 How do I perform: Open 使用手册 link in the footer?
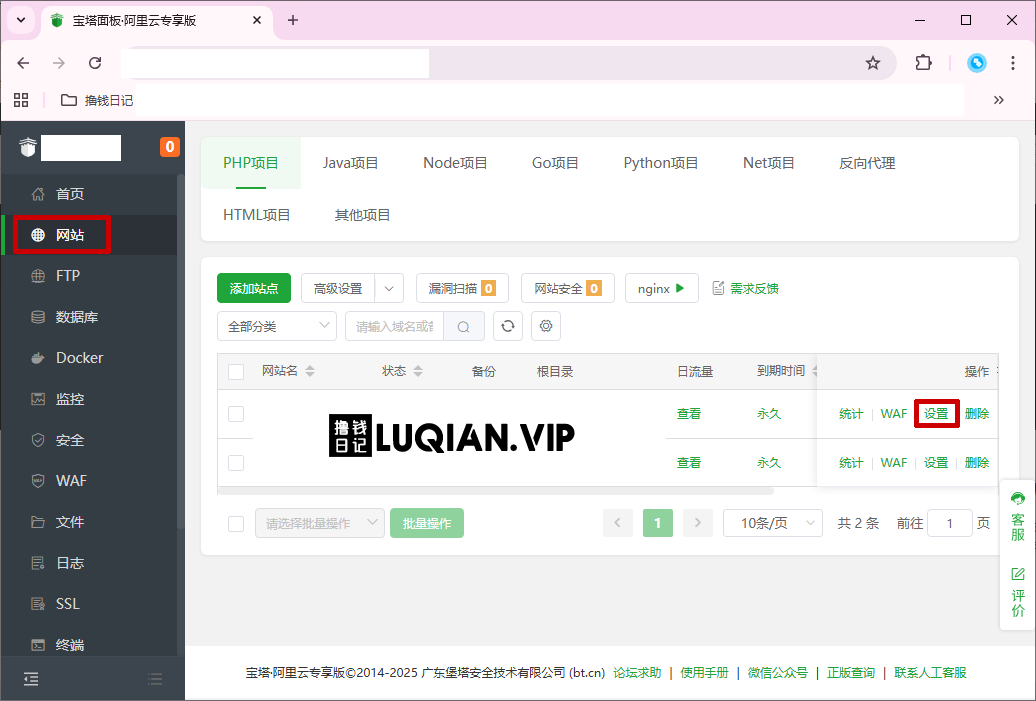[x=704, y=672]
